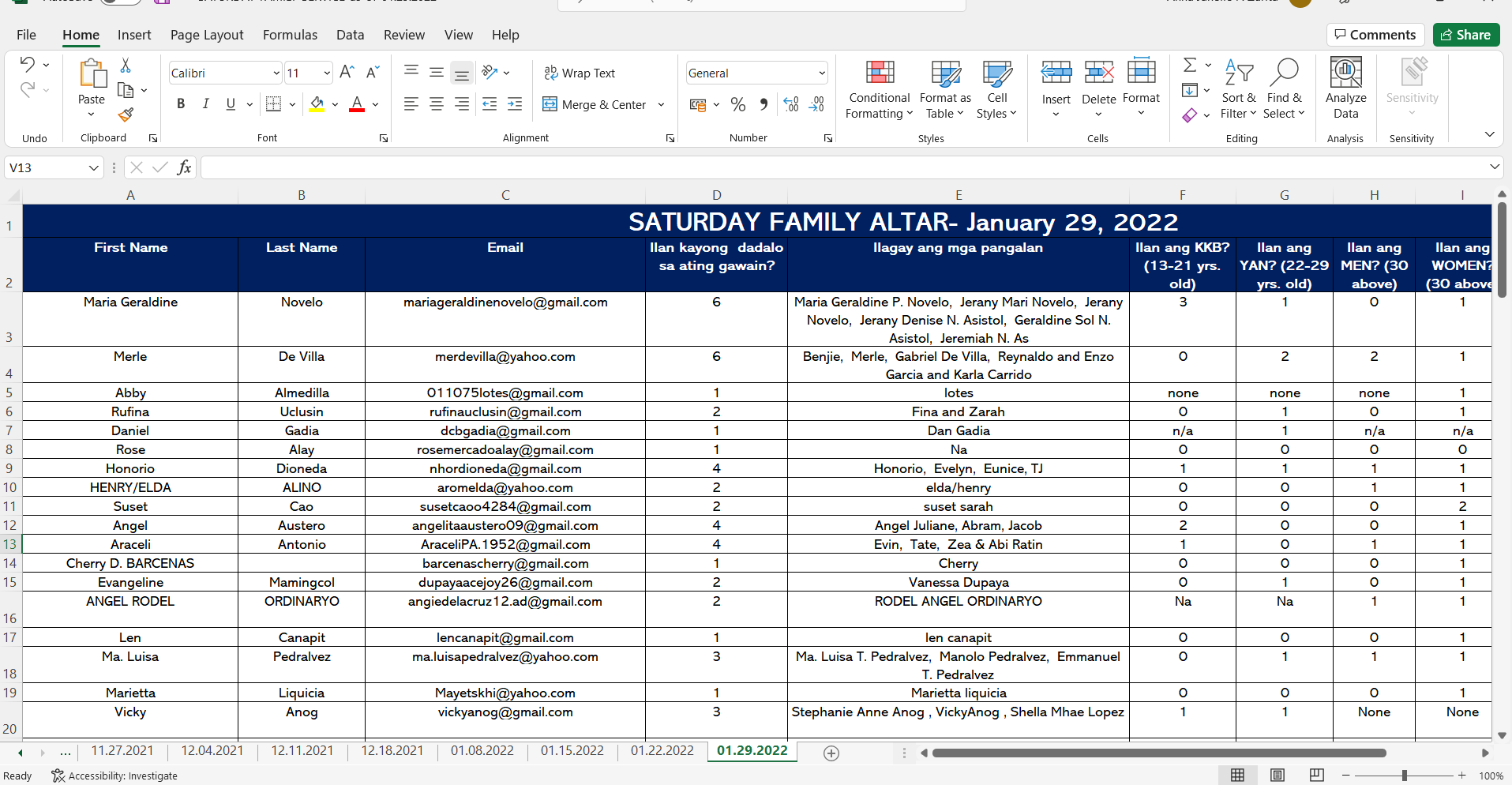Increase font size with larger A
1512x785 pixels.
click(x=347, y=73)
